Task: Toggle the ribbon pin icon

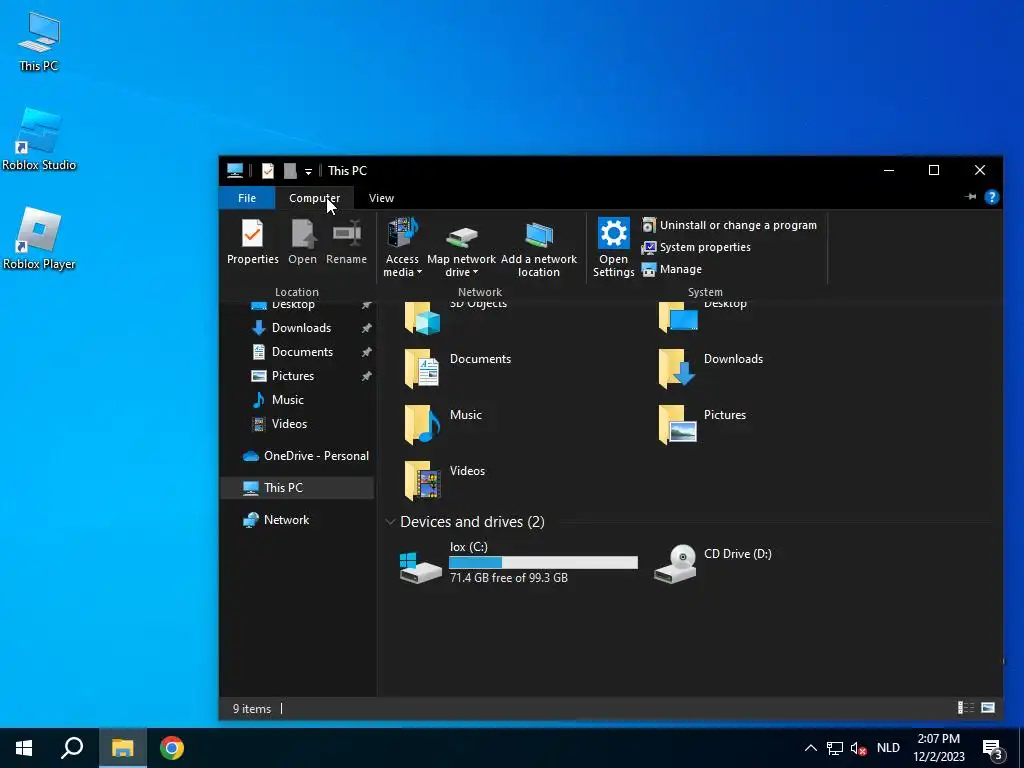Action: (970, 197)
